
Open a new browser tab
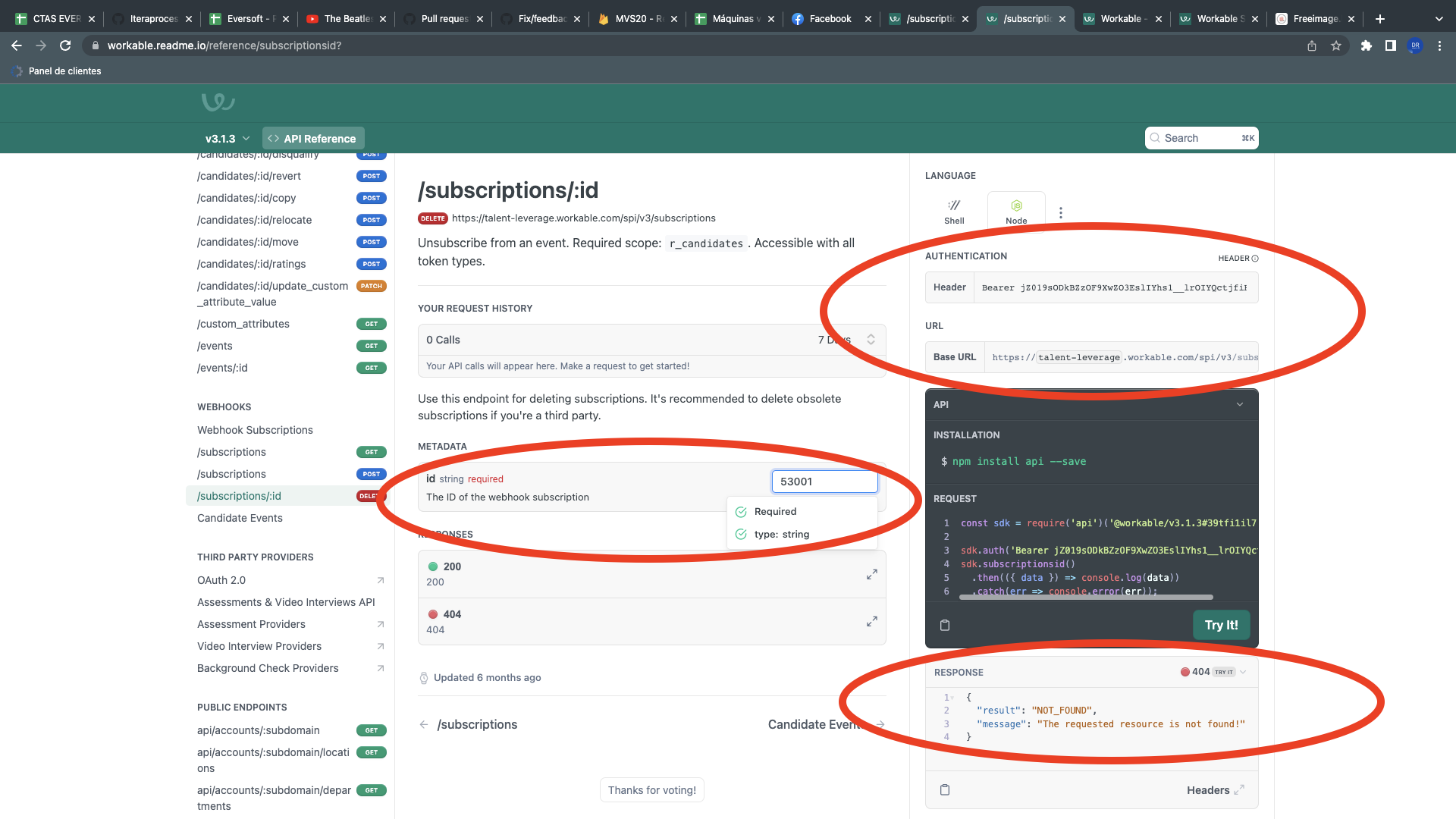pos(1380,19)
